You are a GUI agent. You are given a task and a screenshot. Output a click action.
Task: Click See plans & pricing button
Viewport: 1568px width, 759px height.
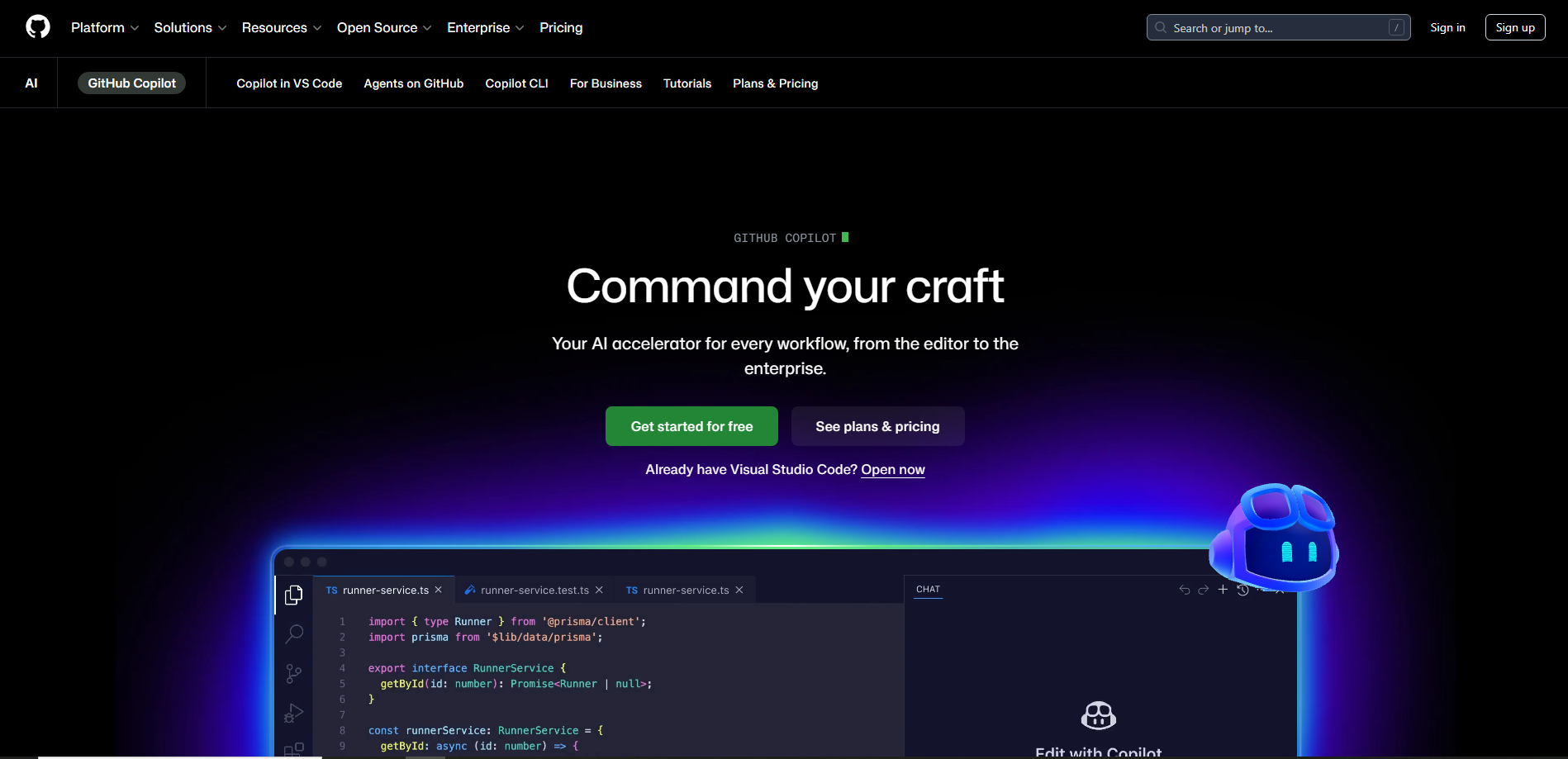(x=877, y=426)
